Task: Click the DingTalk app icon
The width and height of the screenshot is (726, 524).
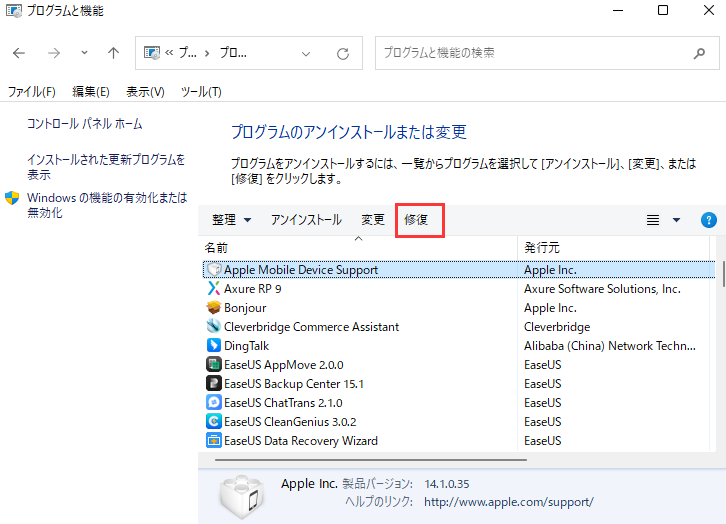Action: [x=213, y=346]
